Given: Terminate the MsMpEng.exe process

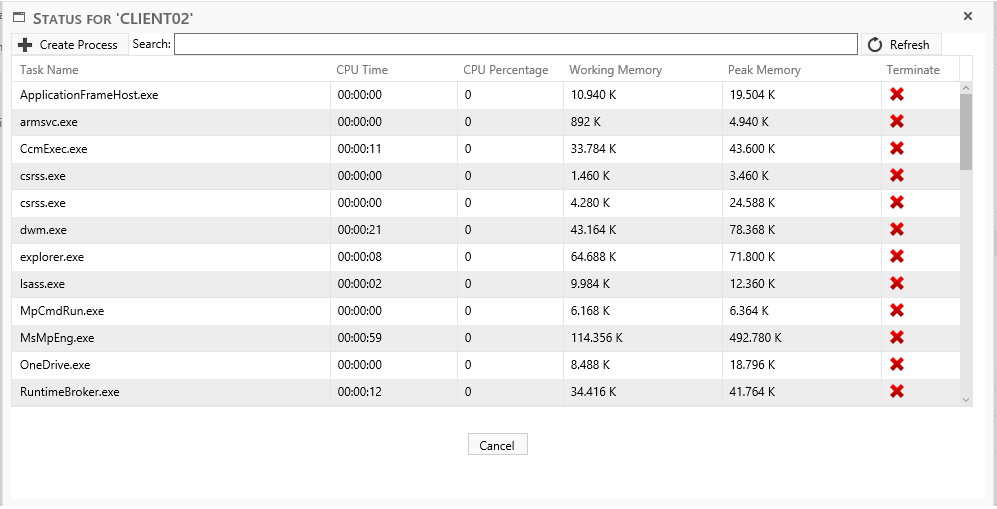Looking at the screenshot, I should (x=897, y=338).
